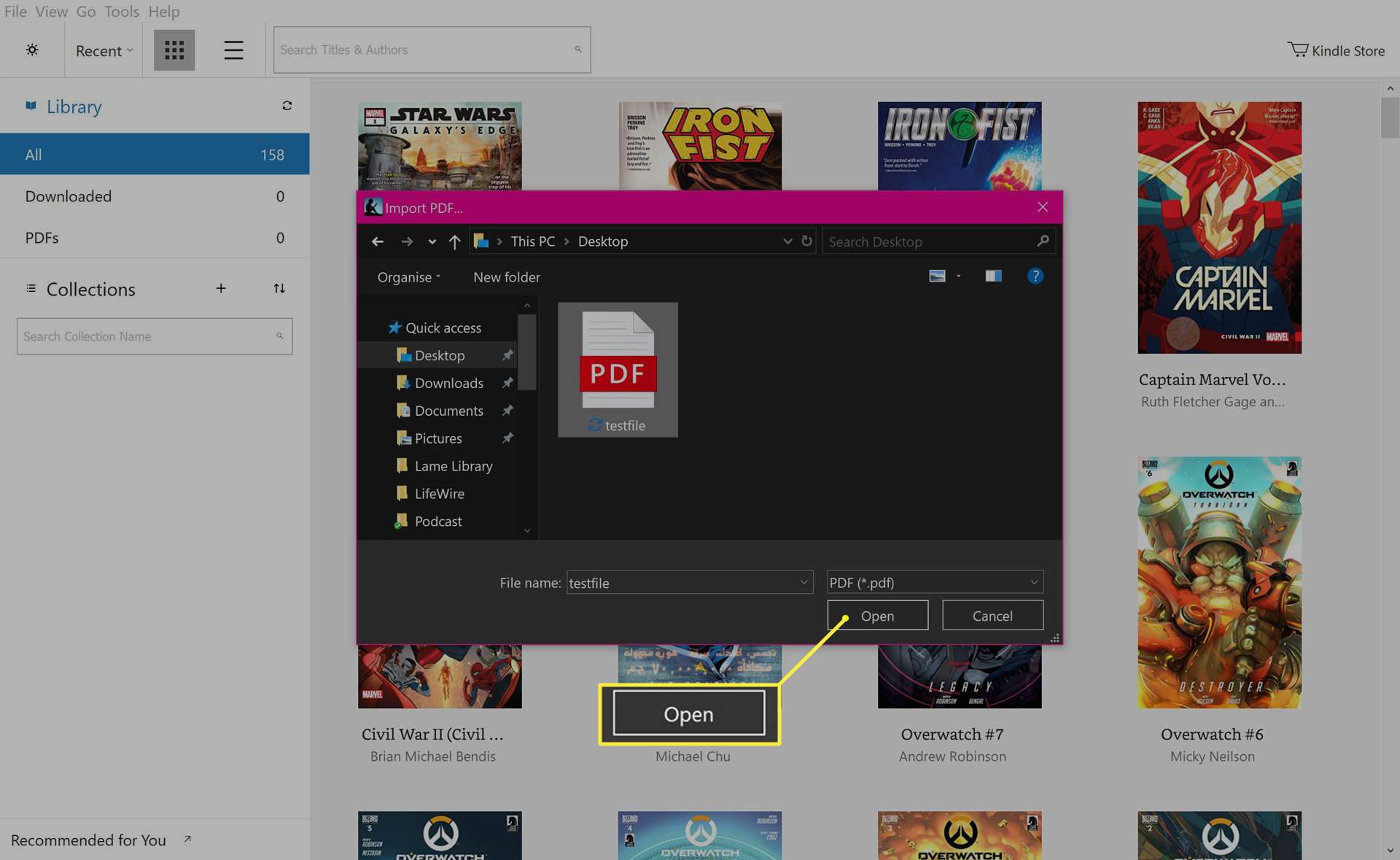Click New folder in the dialog
Image resolution: width=1400 pixels, height=860 pixels.
[x=506, y=277]
